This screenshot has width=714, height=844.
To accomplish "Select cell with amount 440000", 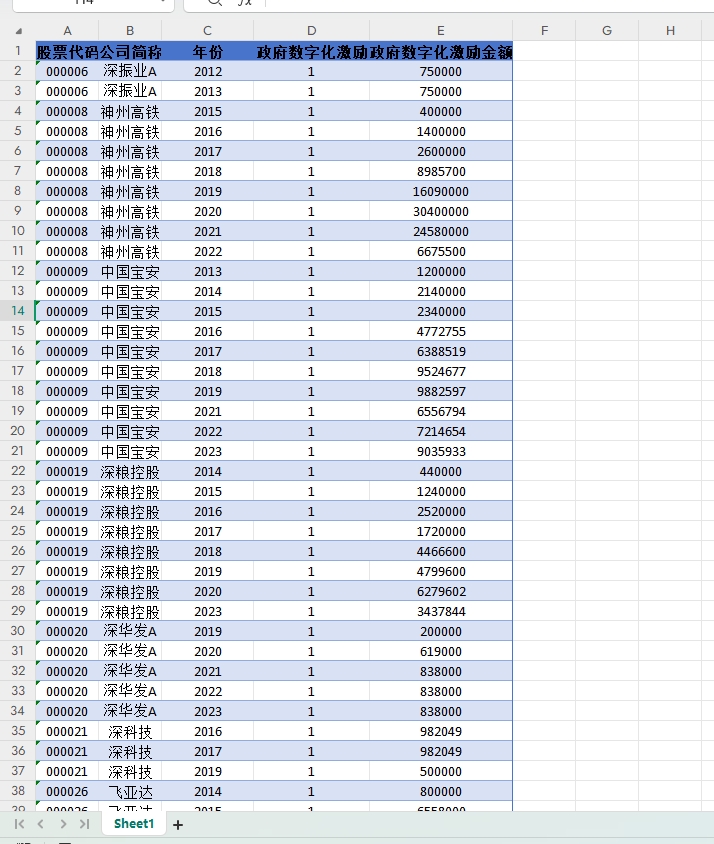I will (440, 471).
